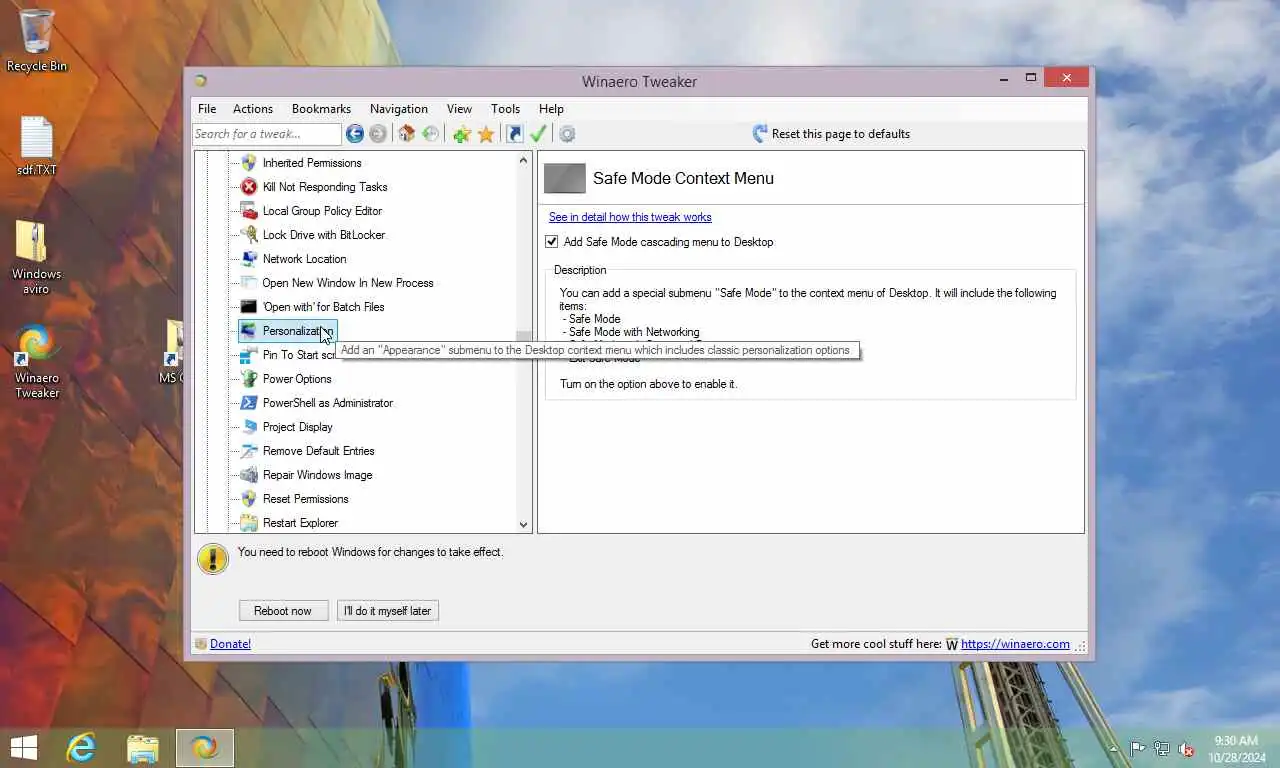Click the Project Display icon
Screen dimensions: 1280x768
249,427
